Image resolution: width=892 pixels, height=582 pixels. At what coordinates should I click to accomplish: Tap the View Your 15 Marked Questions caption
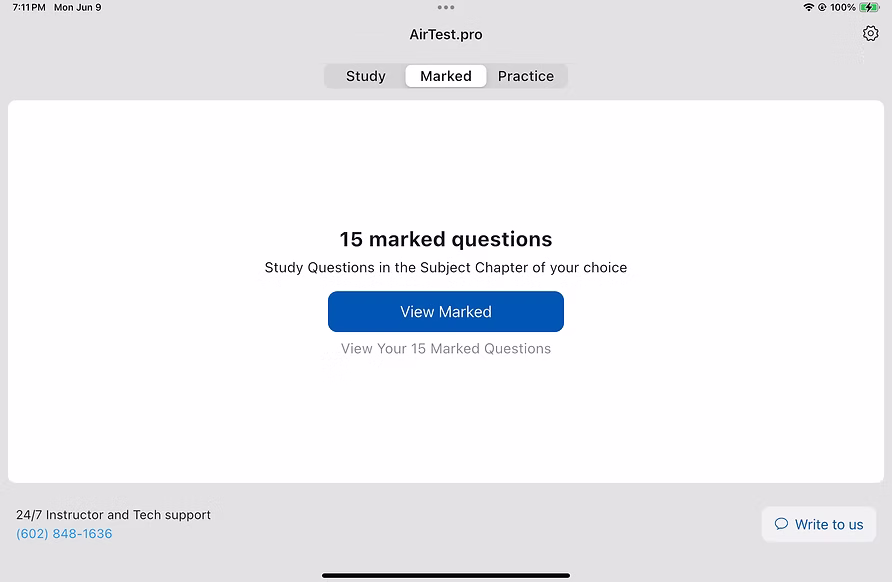tap(446, 348)
